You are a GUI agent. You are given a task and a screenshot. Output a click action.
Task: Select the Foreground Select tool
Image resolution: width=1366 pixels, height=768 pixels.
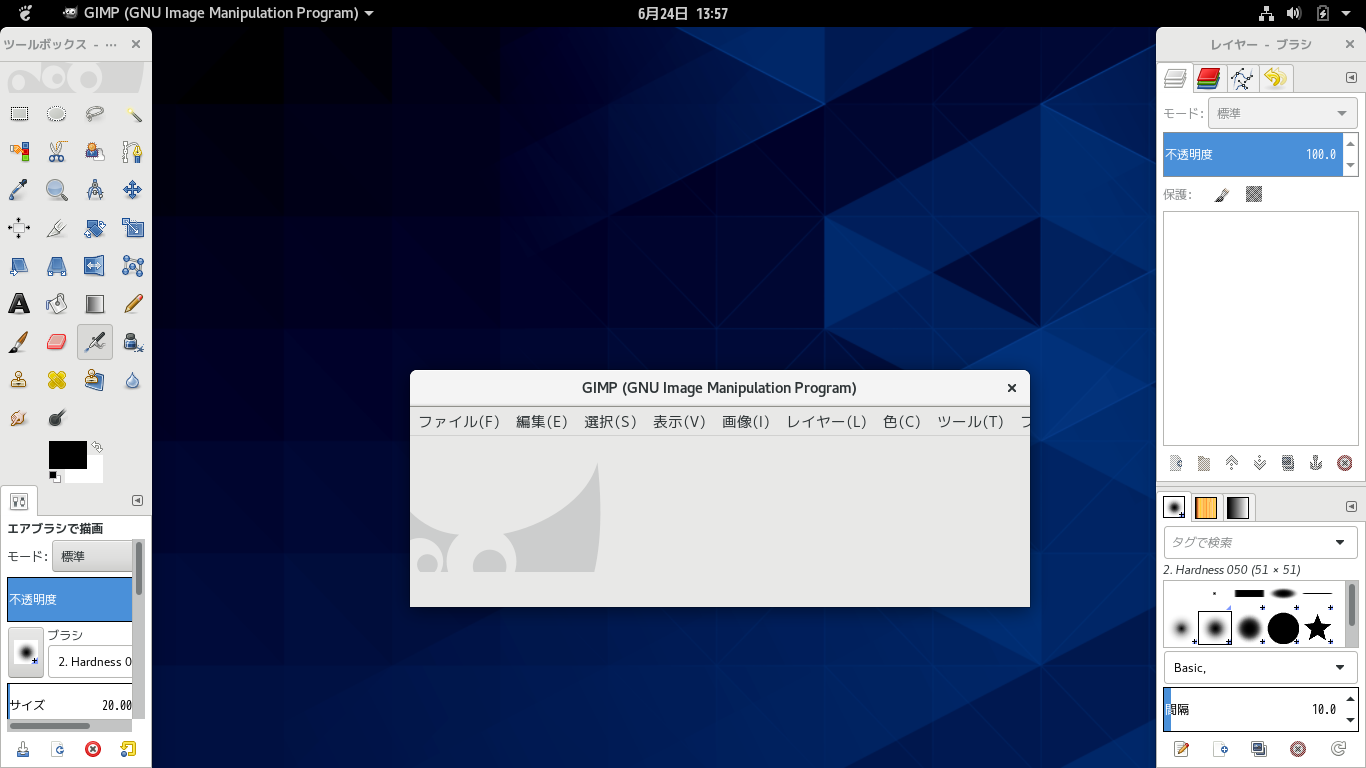(95, 152)
